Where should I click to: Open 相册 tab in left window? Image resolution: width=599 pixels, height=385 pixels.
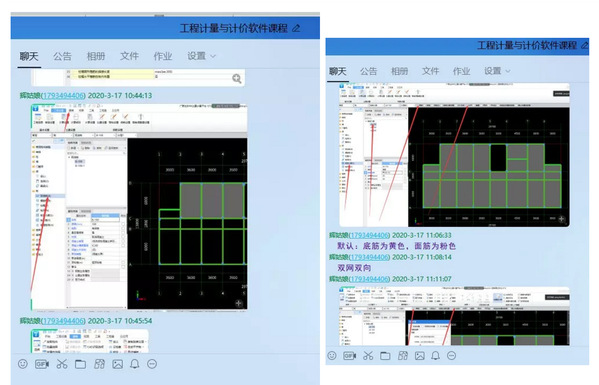[x=96, y=57]
